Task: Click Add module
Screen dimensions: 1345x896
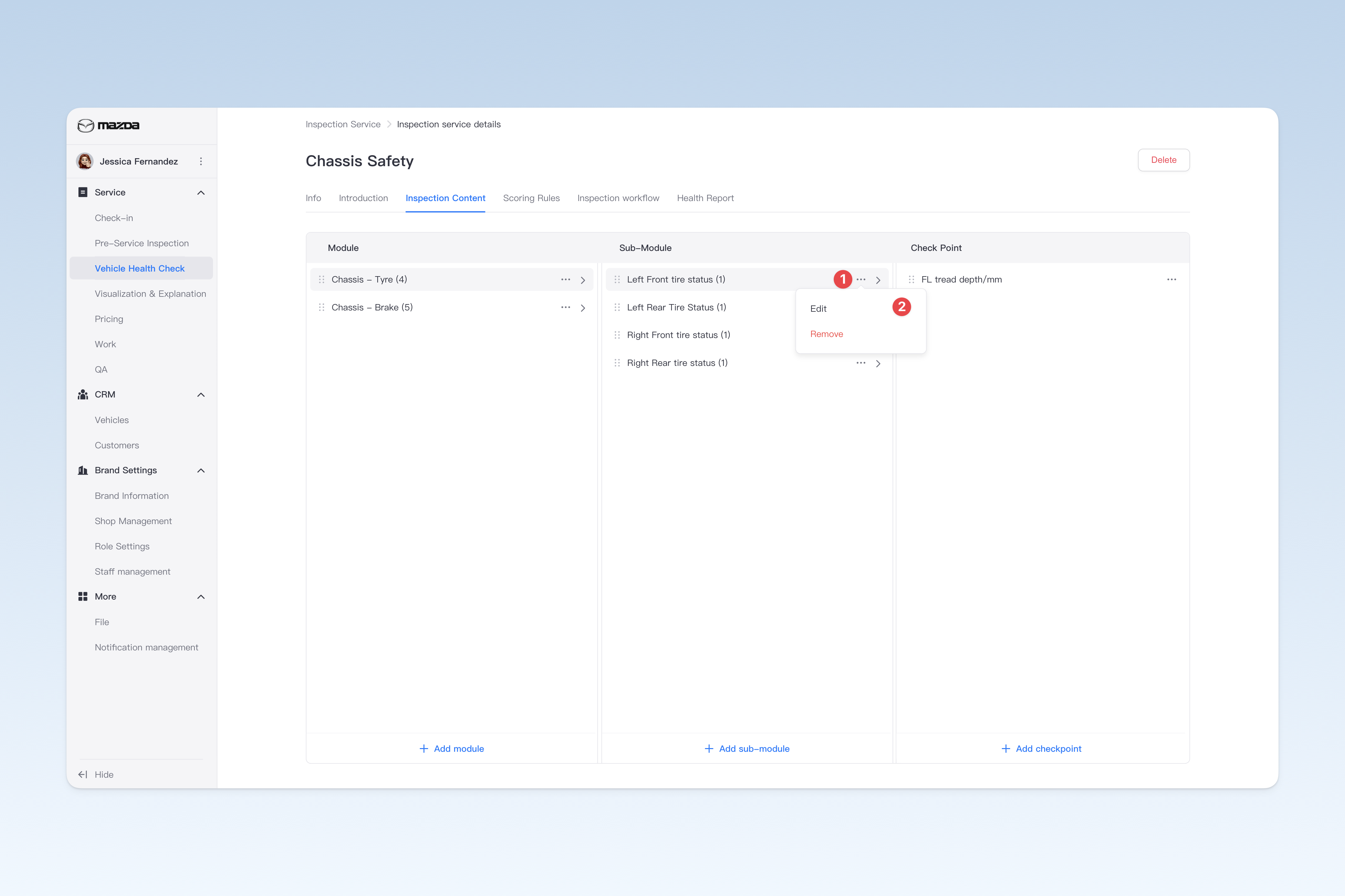Action: [451, 748]
